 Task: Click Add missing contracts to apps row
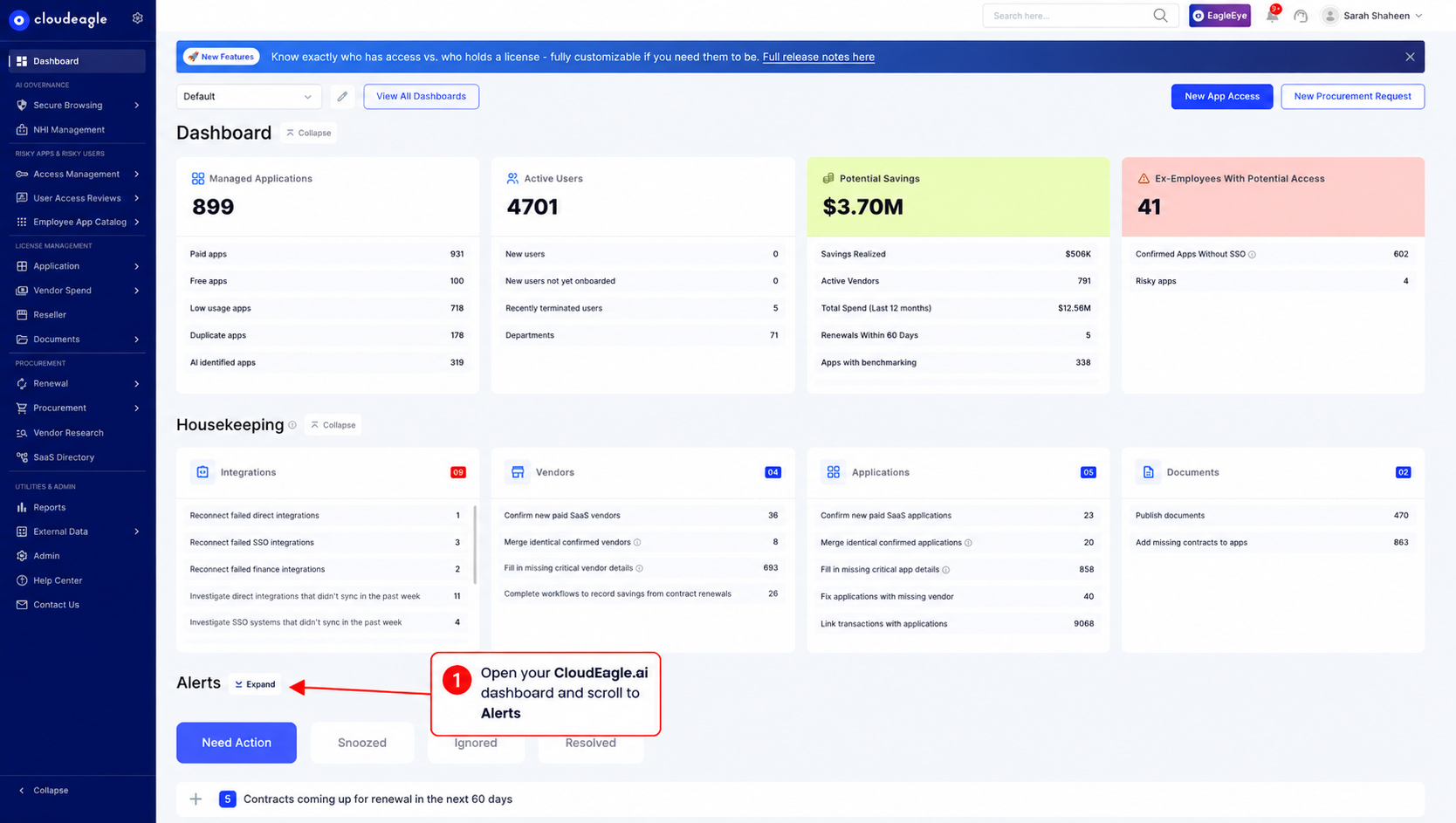click(1273, 543)
